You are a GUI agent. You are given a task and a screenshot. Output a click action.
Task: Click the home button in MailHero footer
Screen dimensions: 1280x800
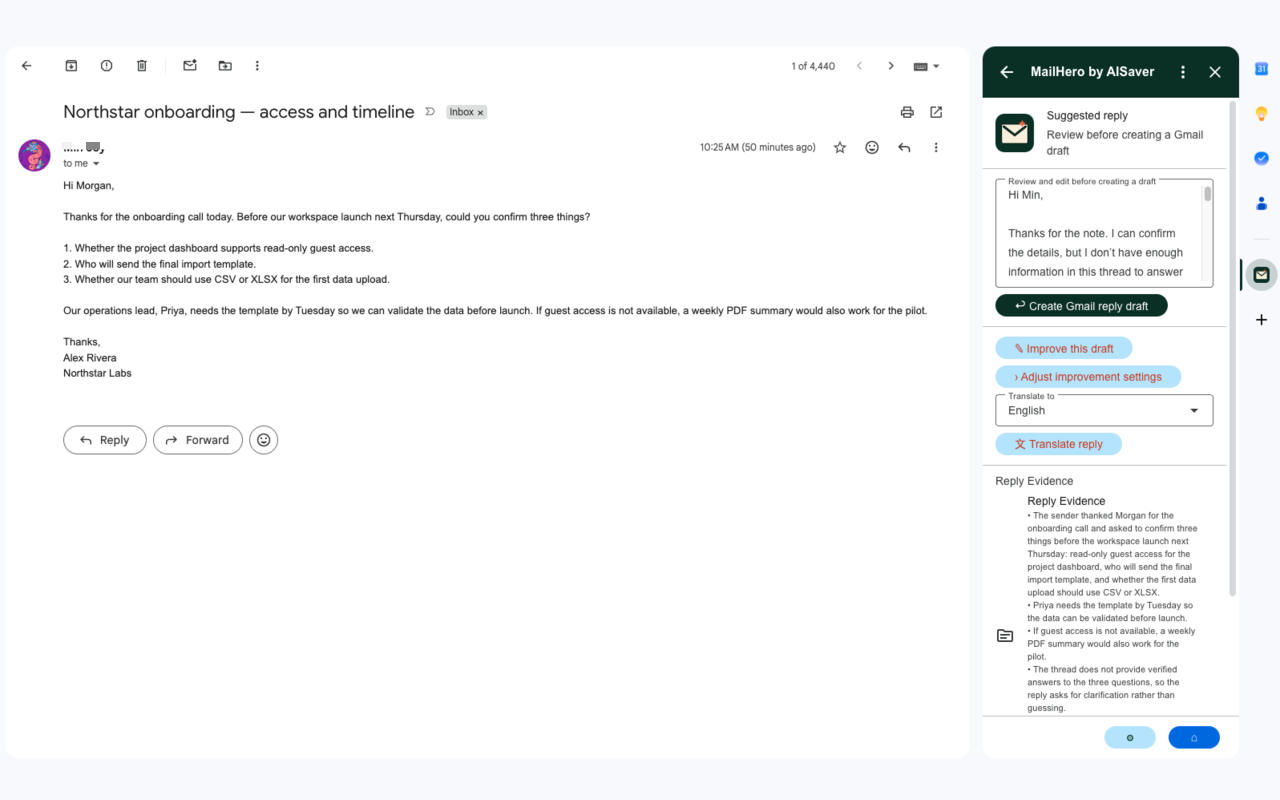click(1194, 738)
